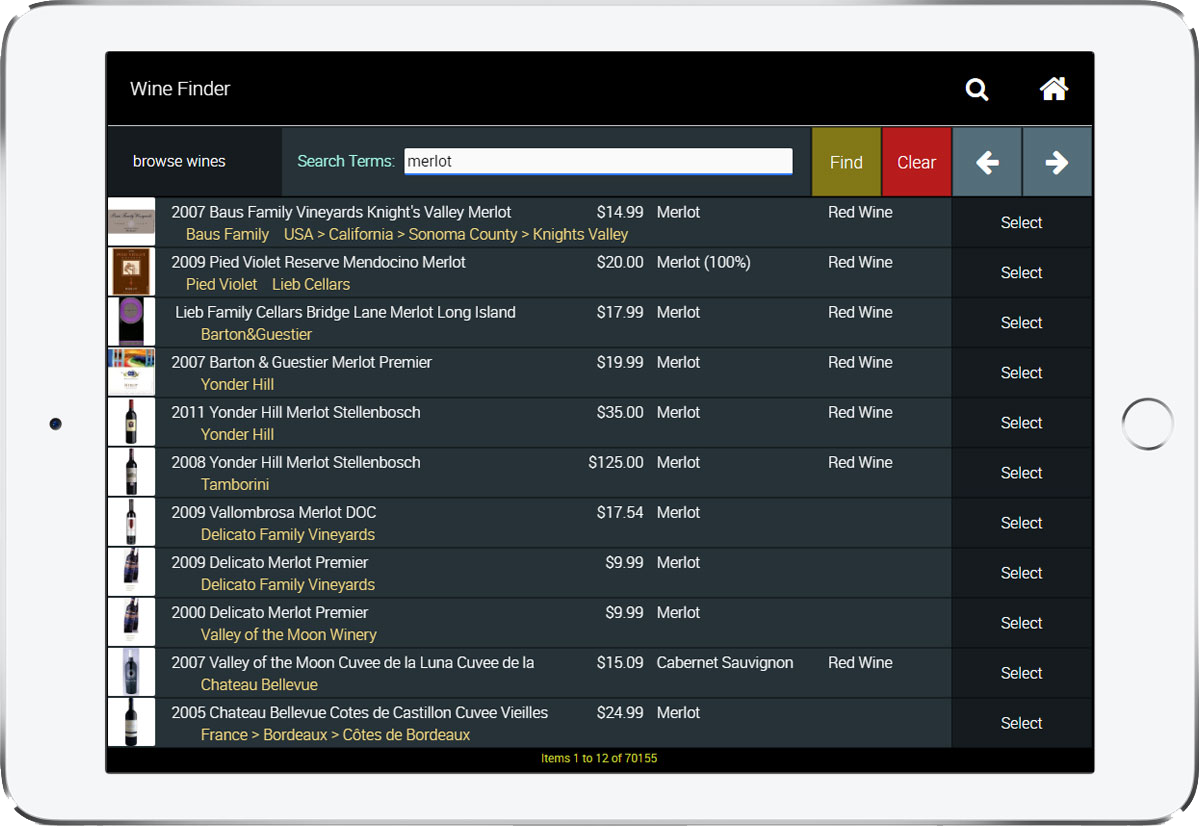Open thumbnail of 2011 Yonder Hill Merlot
This screenshot has height=831, width=1200.
coord(131,422)
